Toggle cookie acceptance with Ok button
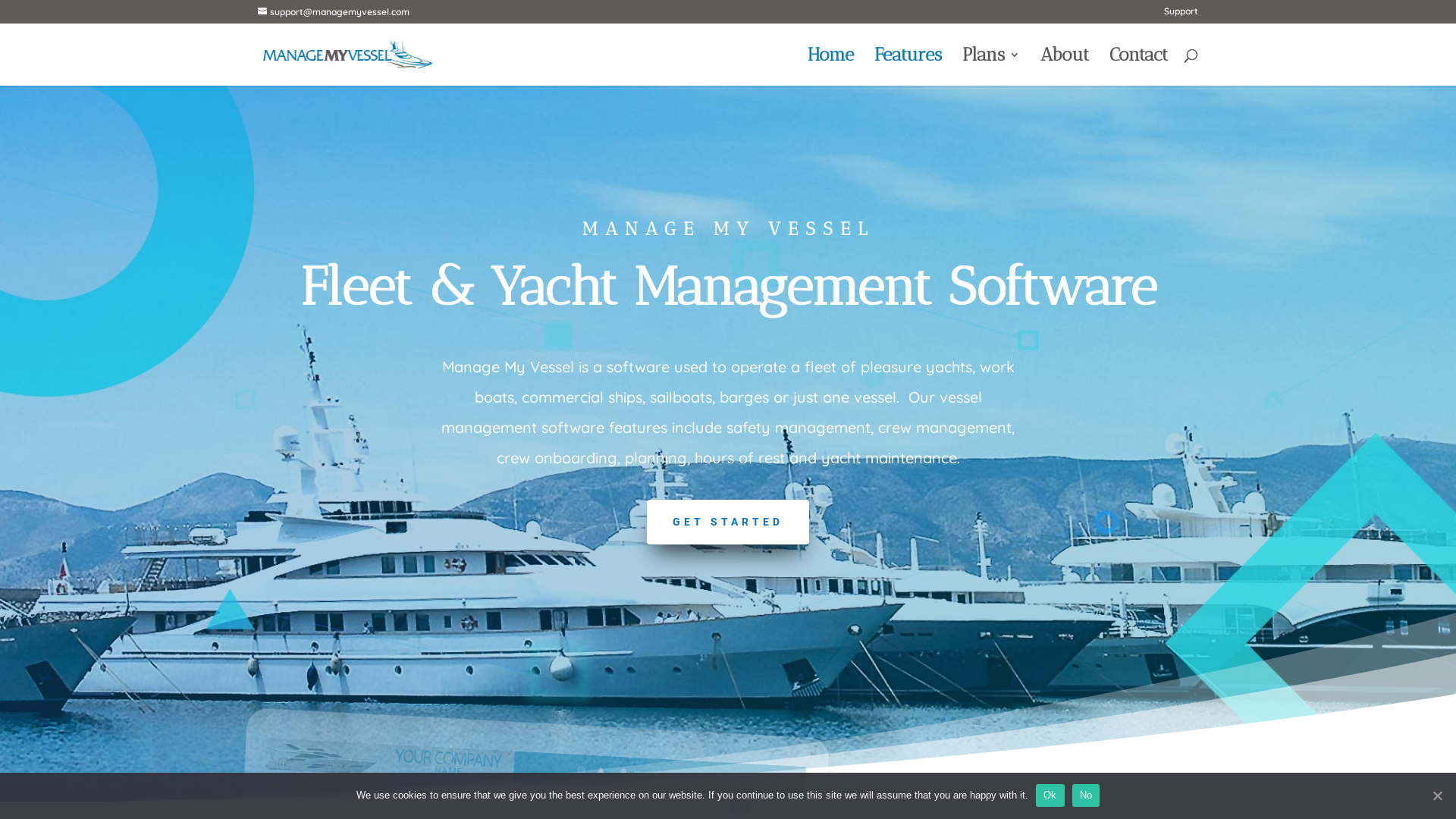 (x=1050, y=795)
